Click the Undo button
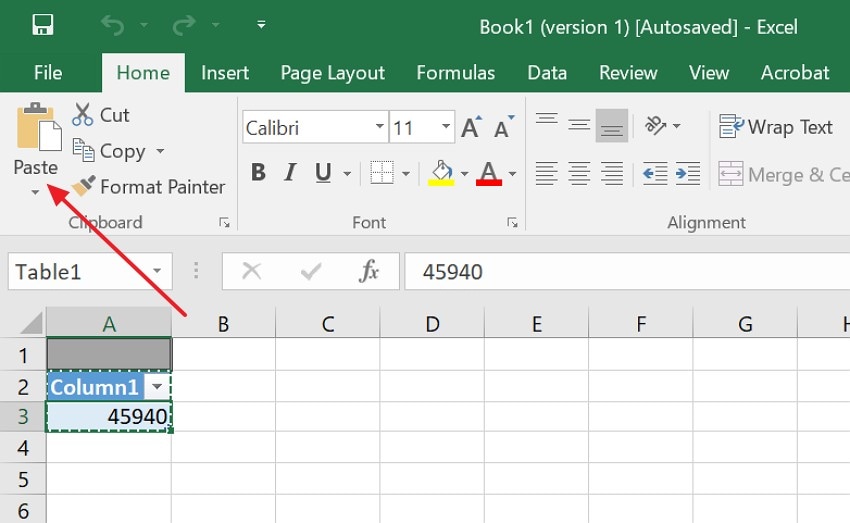Image resolution: width=850 pixels, height=523 pixels. click(111, 25)
